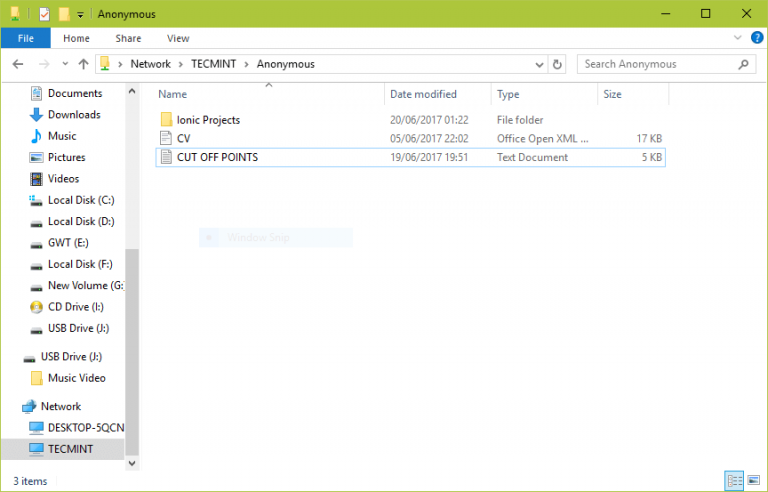Click New Folder icon in quick access toolbar
The height and width of the screenshot is (492, 768).
64,14
